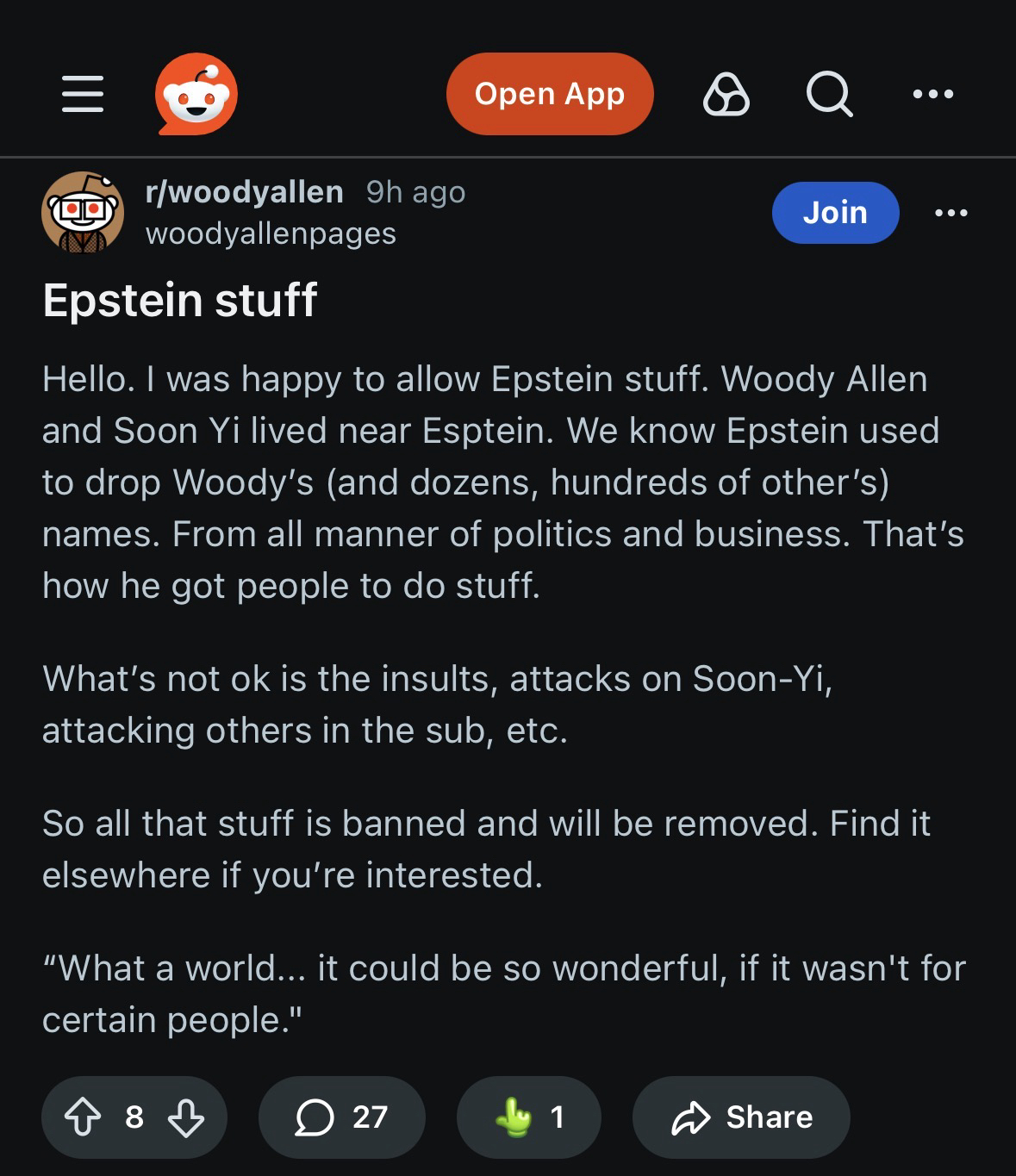The width and height of the screenshot is (1016, 1176).
Task: Click the "9h ago" timestamp
Action: coord(415,192)
